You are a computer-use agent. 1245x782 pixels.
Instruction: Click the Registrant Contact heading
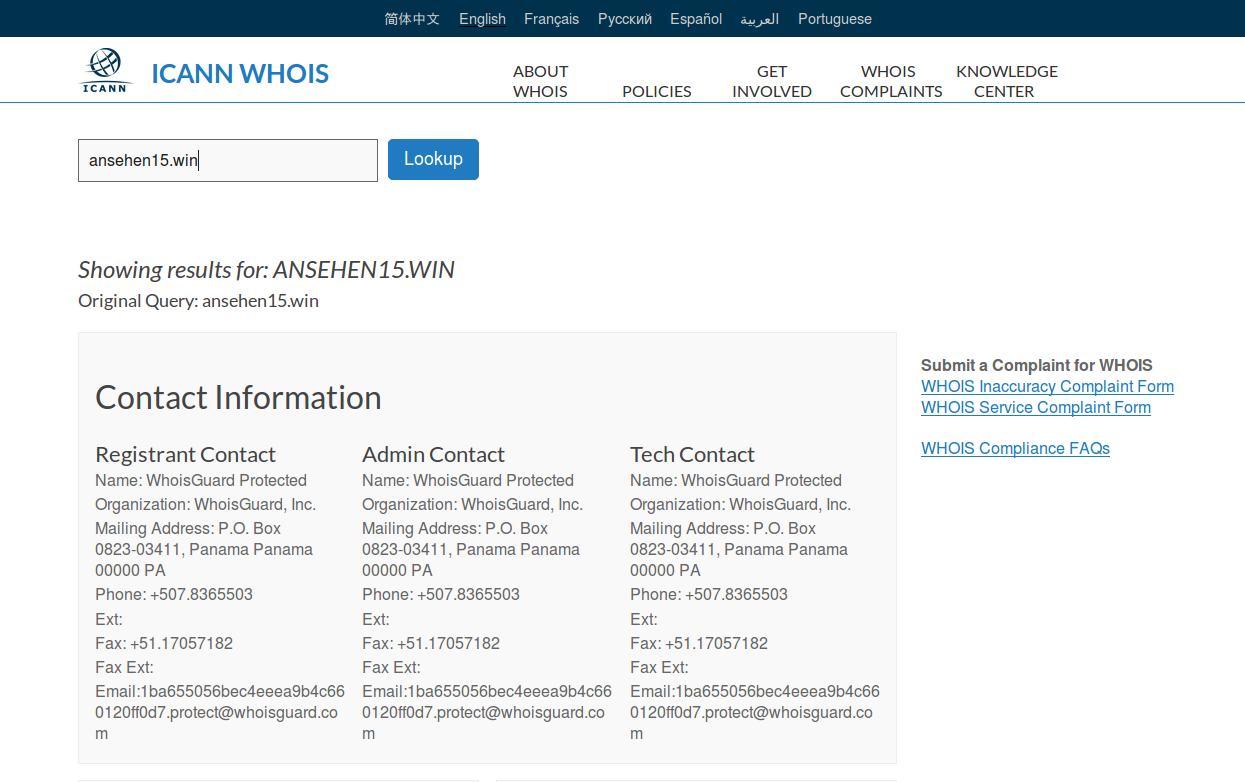[x=185, y=454]
